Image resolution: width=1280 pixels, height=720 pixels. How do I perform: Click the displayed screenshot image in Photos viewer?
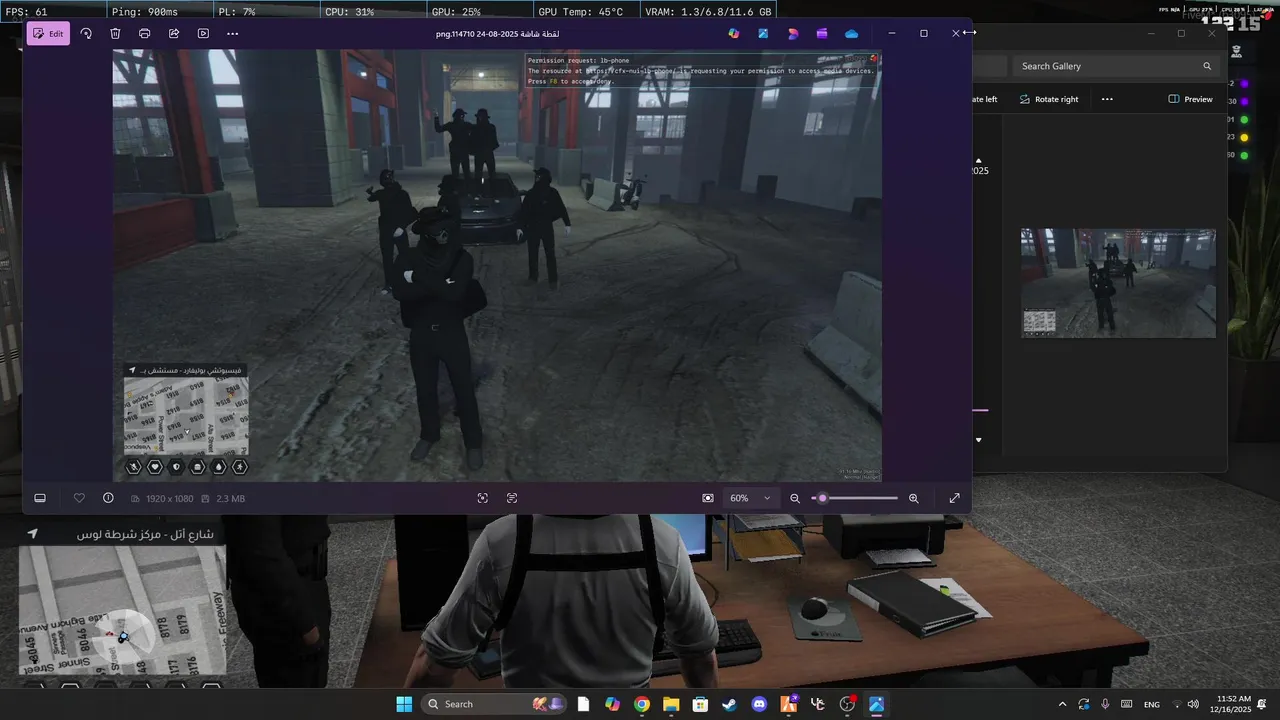point(497,266)
